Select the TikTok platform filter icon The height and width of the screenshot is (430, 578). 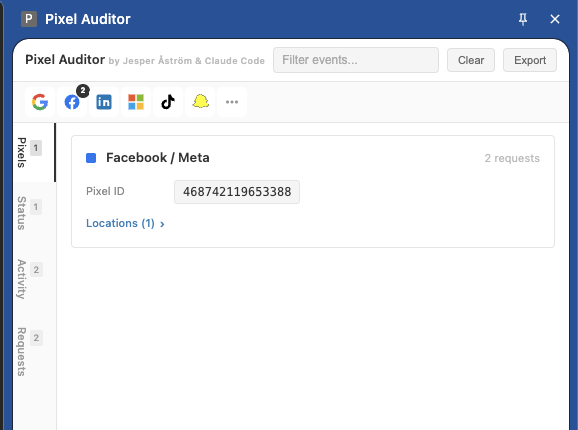pos(168,102)
